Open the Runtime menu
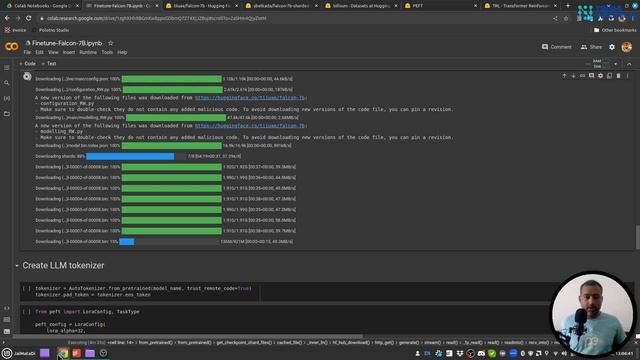 [88, 52]
